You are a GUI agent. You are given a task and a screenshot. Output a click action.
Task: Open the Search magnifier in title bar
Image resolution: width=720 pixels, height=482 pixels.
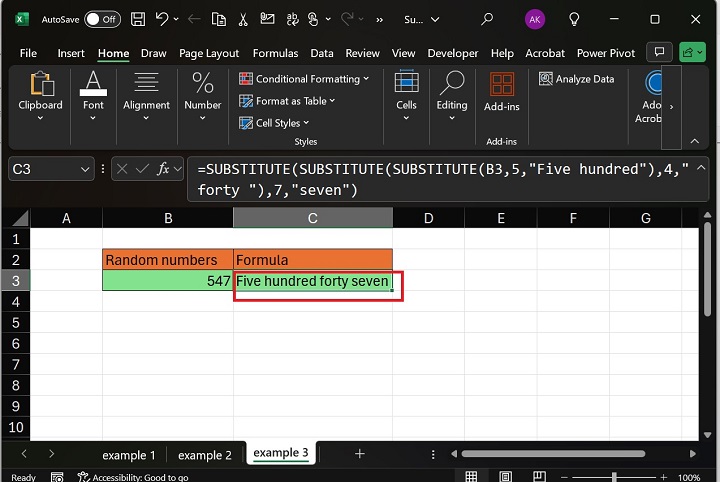pos(487,19)
